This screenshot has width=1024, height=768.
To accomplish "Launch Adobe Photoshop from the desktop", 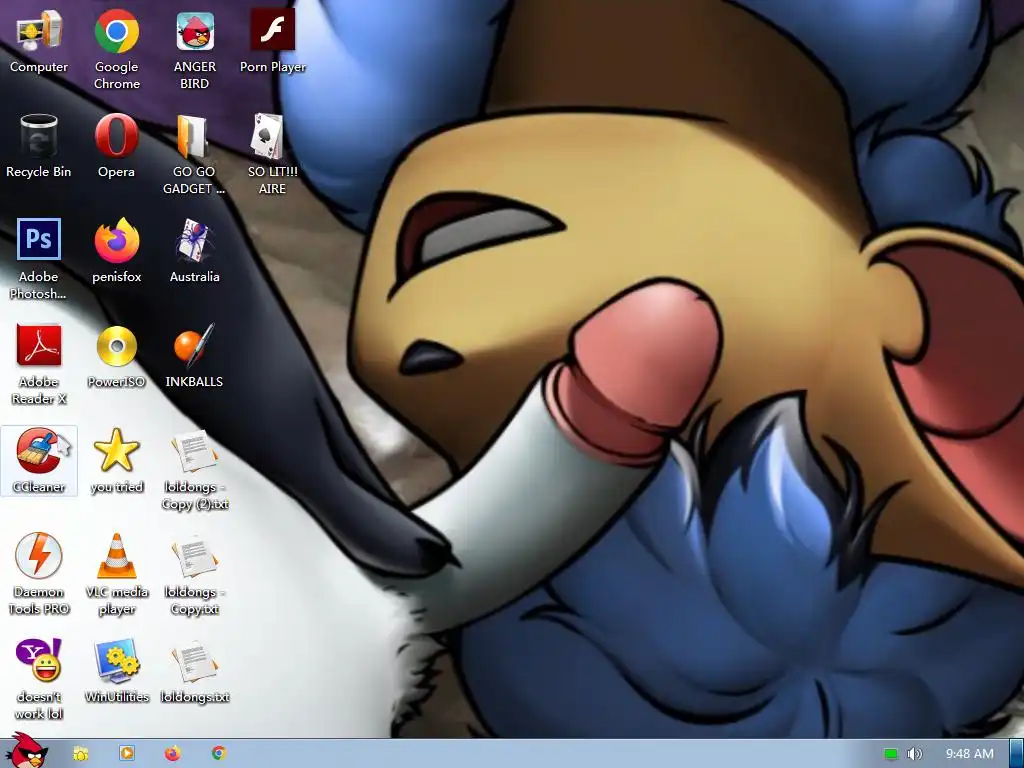I will [x=39, y=260].
